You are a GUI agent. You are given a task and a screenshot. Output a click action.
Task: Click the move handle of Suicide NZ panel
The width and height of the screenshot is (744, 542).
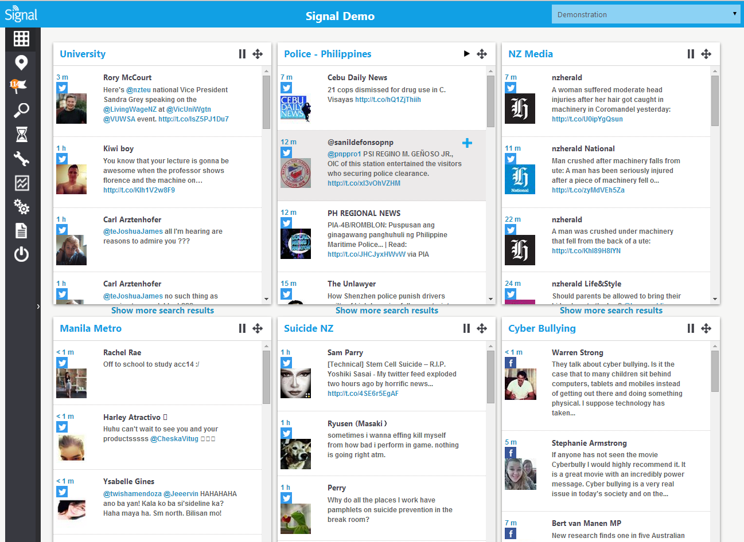pyautogui.click(x=482, y=328)
